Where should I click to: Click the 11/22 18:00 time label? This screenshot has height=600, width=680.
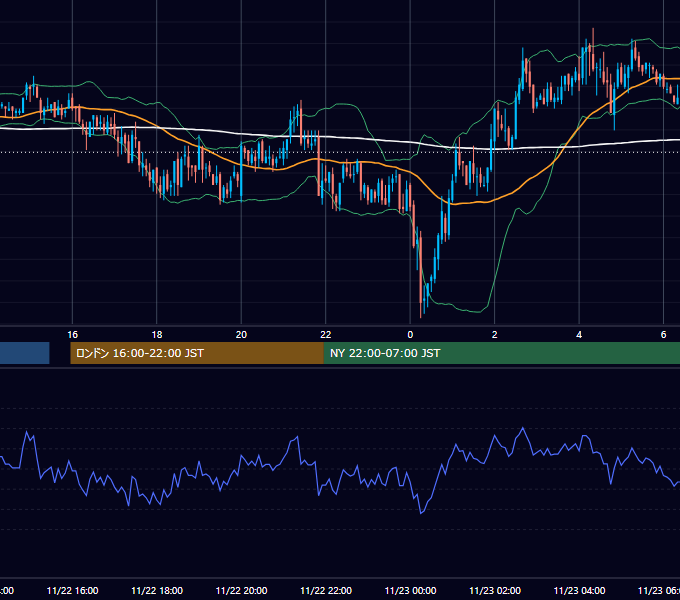tap(157, 590)
